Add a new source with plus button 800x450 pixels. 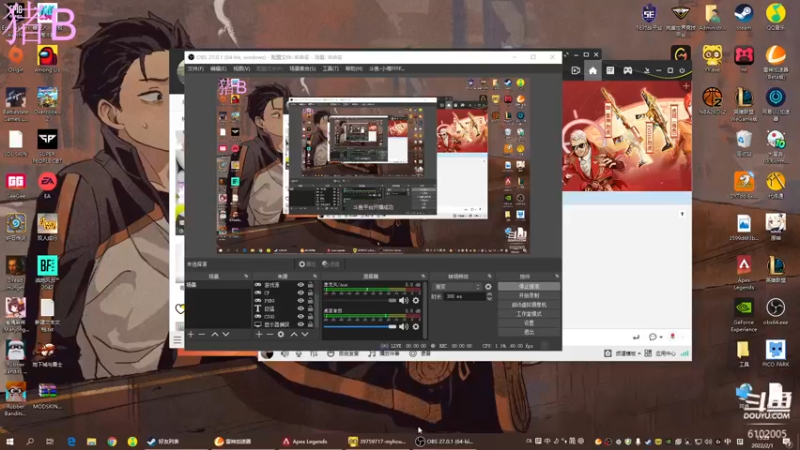(259, 334)
